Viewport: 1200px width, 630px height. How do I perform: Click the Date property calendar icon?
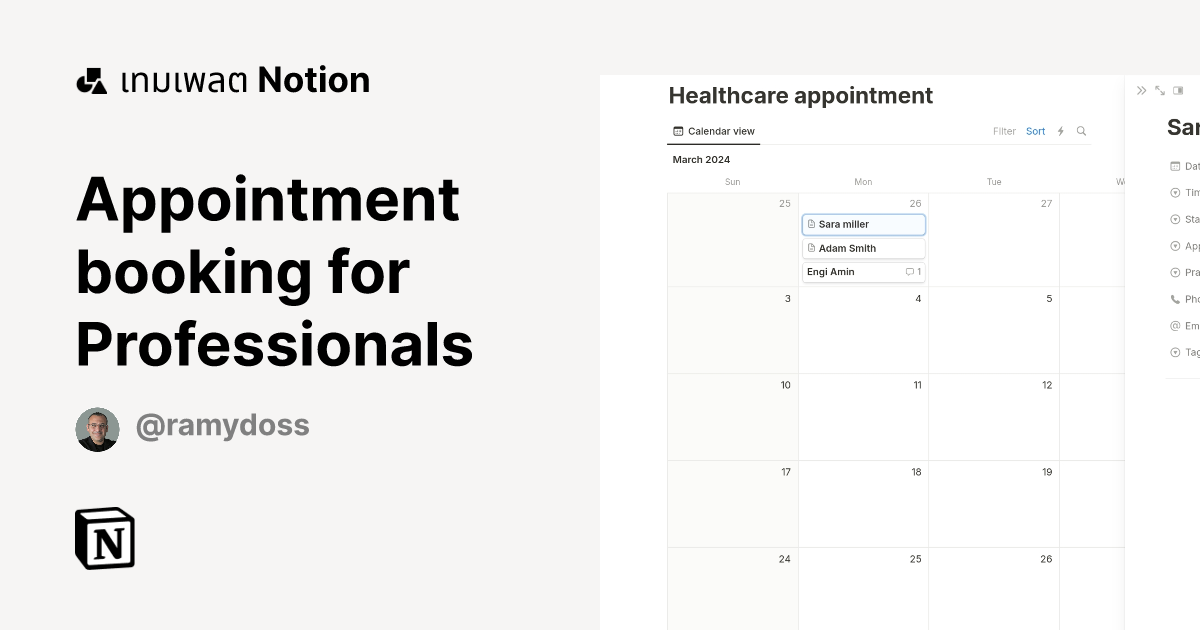[x=1173, y=166]
